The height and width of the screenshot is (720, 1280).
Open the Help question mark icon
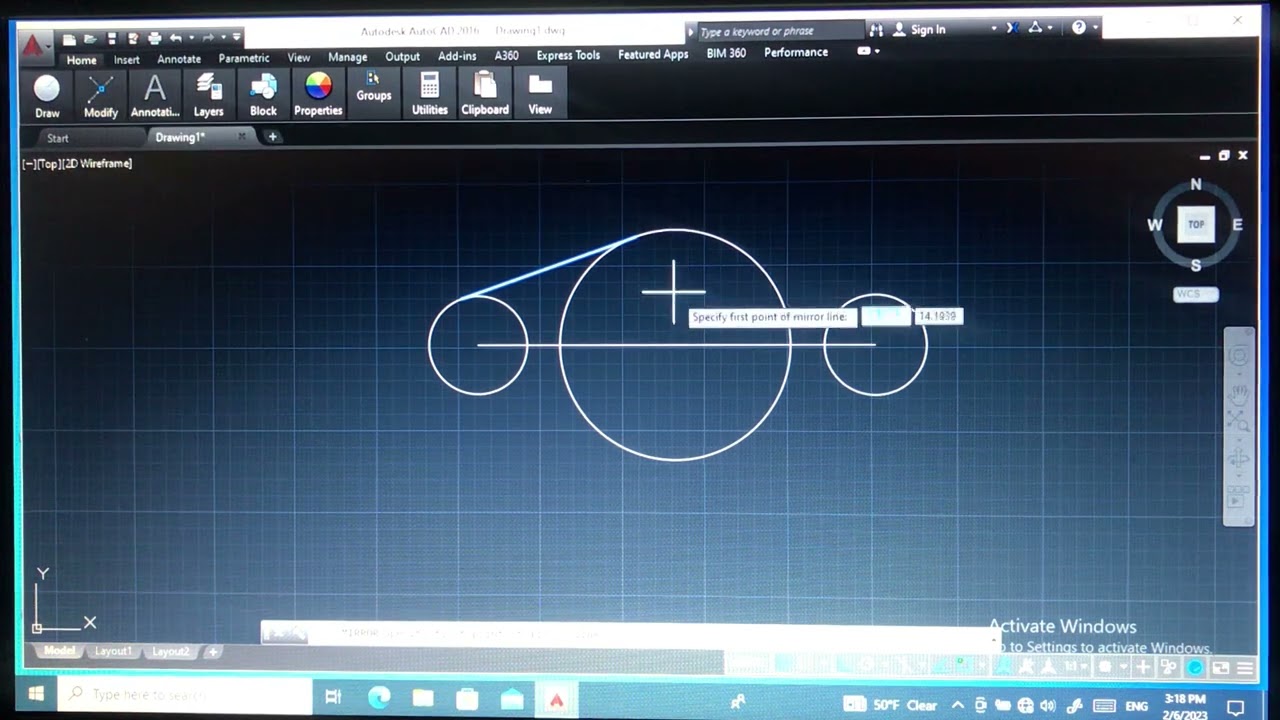(1079, 27)
